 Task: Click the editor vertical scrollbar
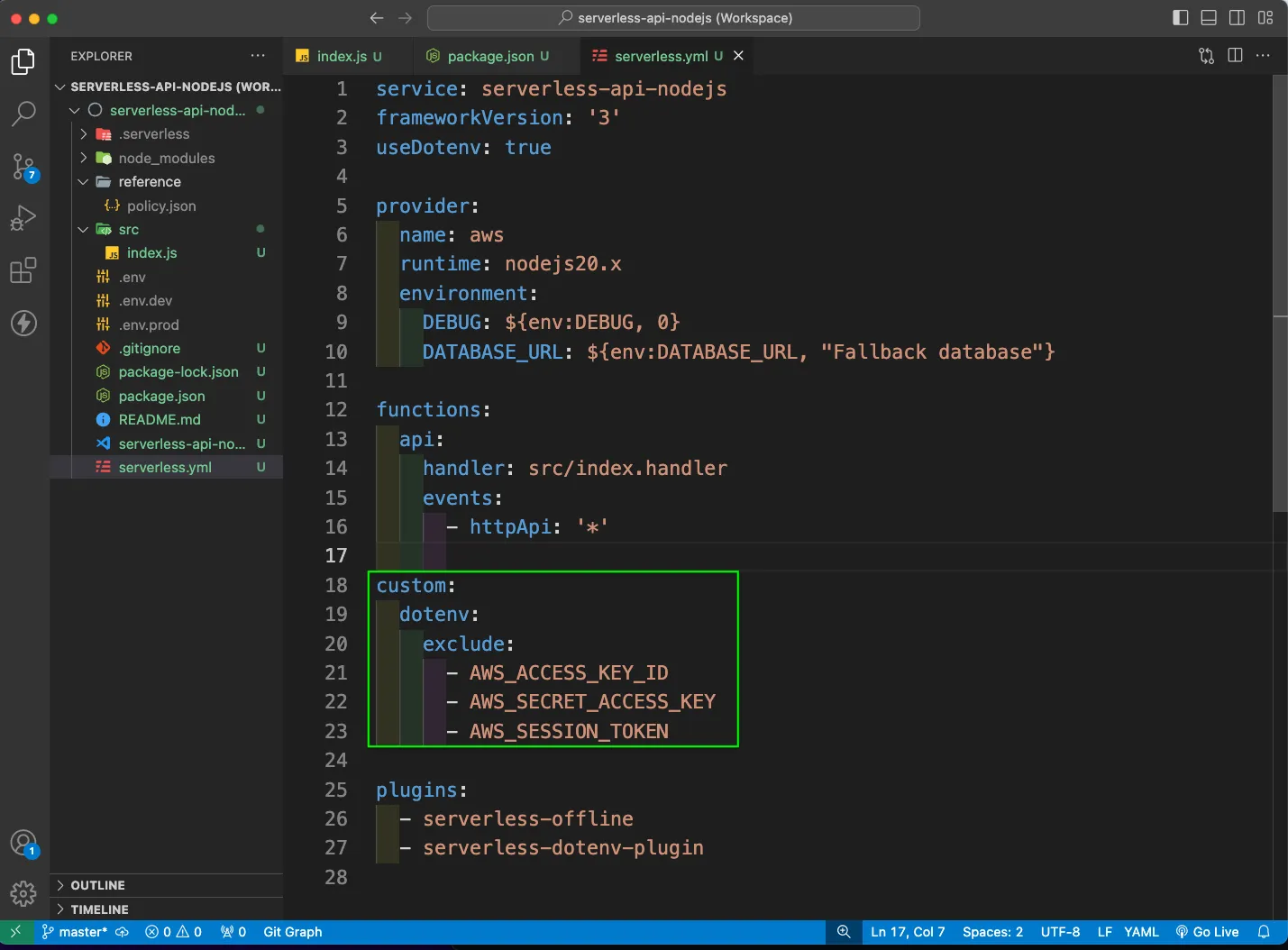[1280, 293]
